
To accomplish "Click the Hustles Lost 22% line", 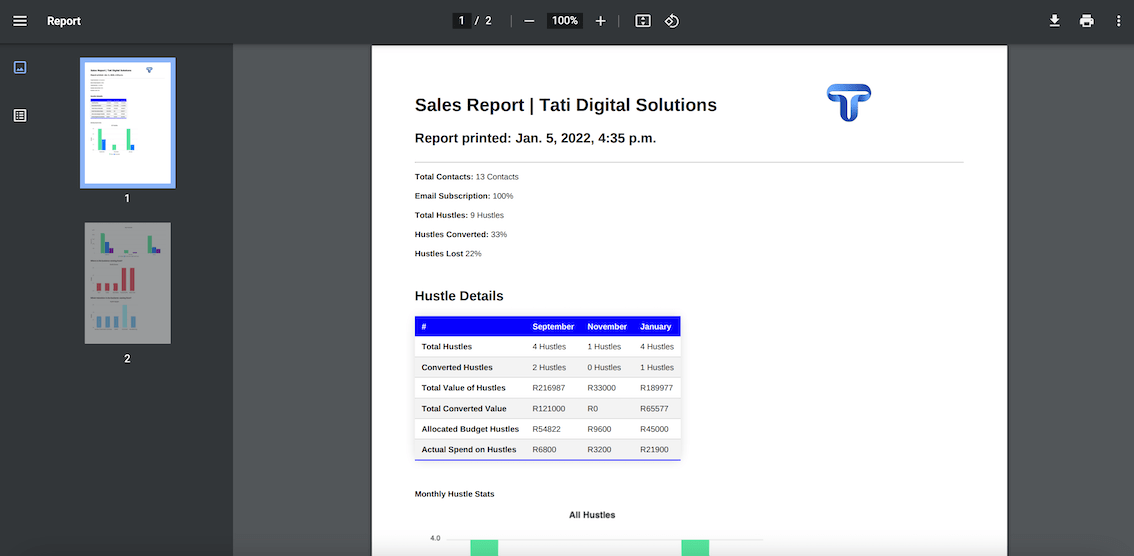I will (x=448, y=254).
